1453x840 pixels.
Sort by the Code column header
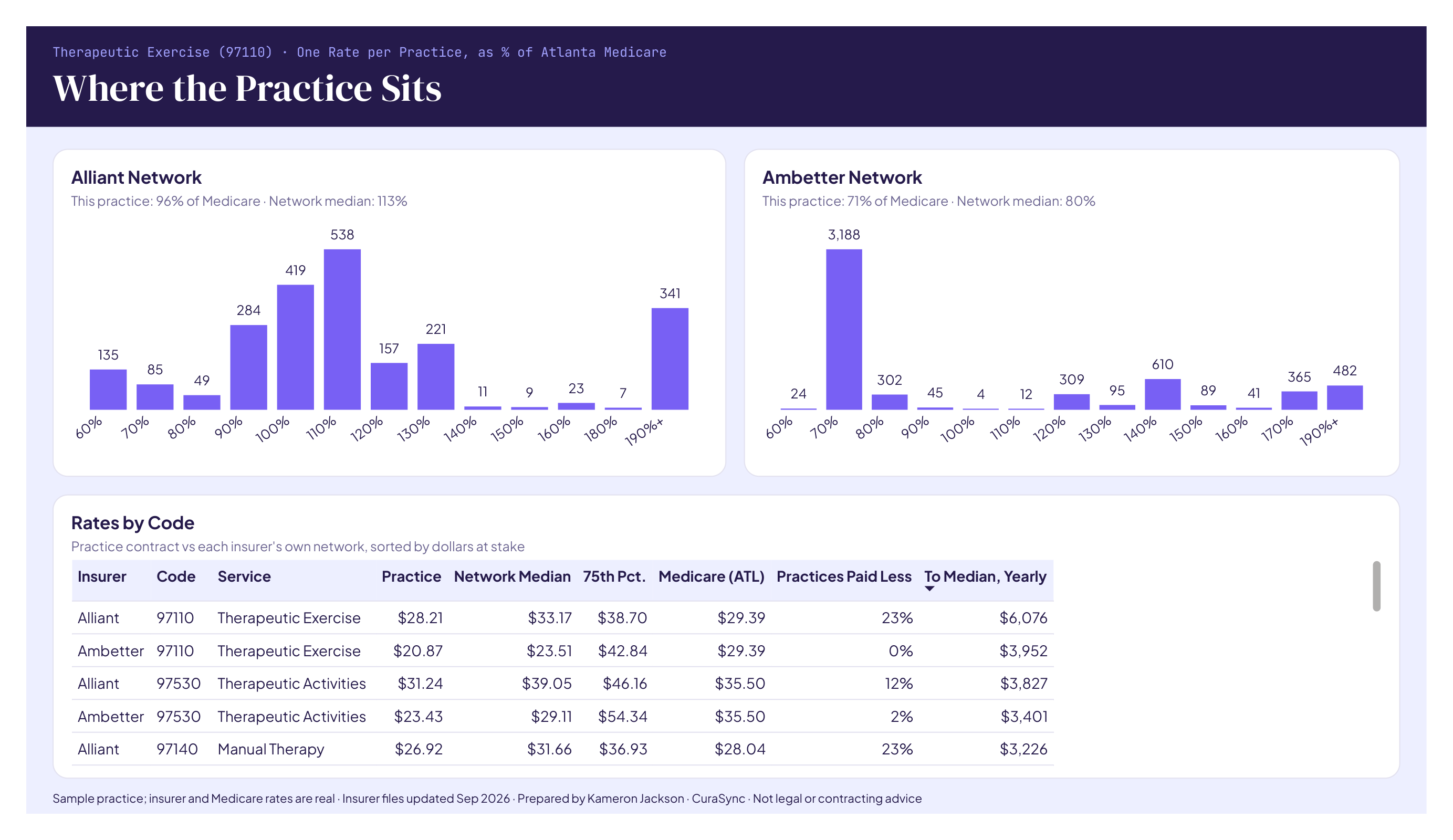pyautogui.click(x=176, y=576)
